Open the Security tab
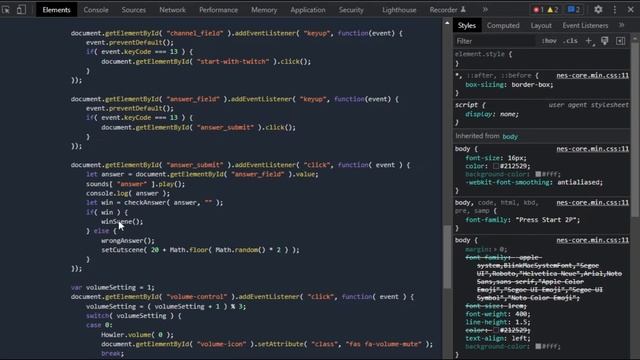 click(351, 10)
